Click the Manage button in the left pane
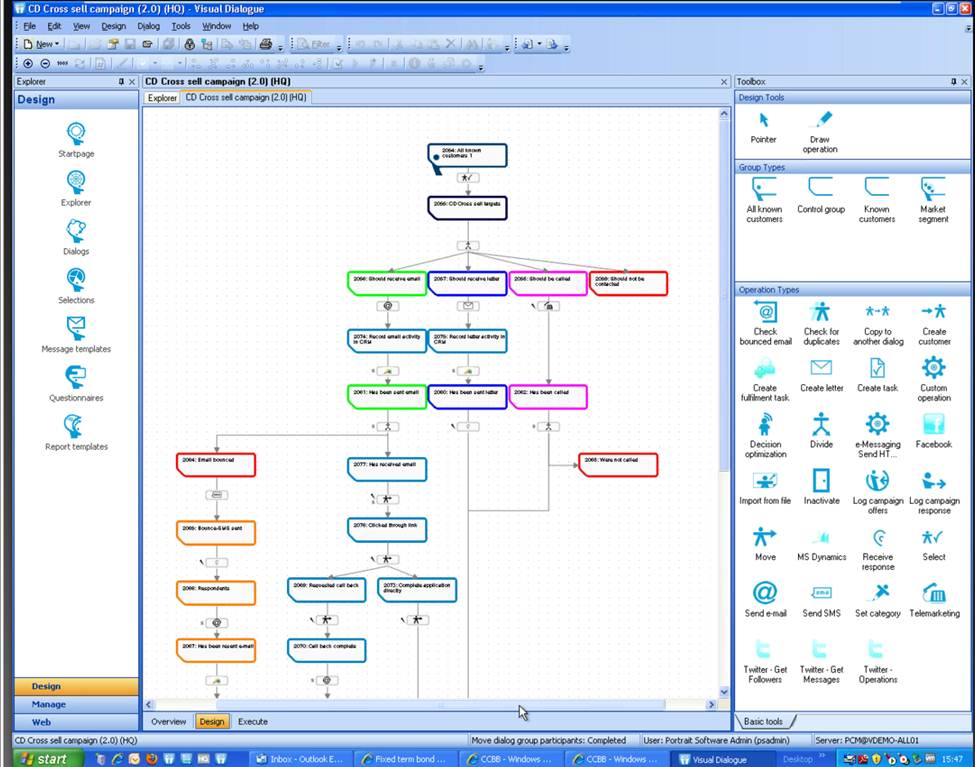 tap(75, 703)
